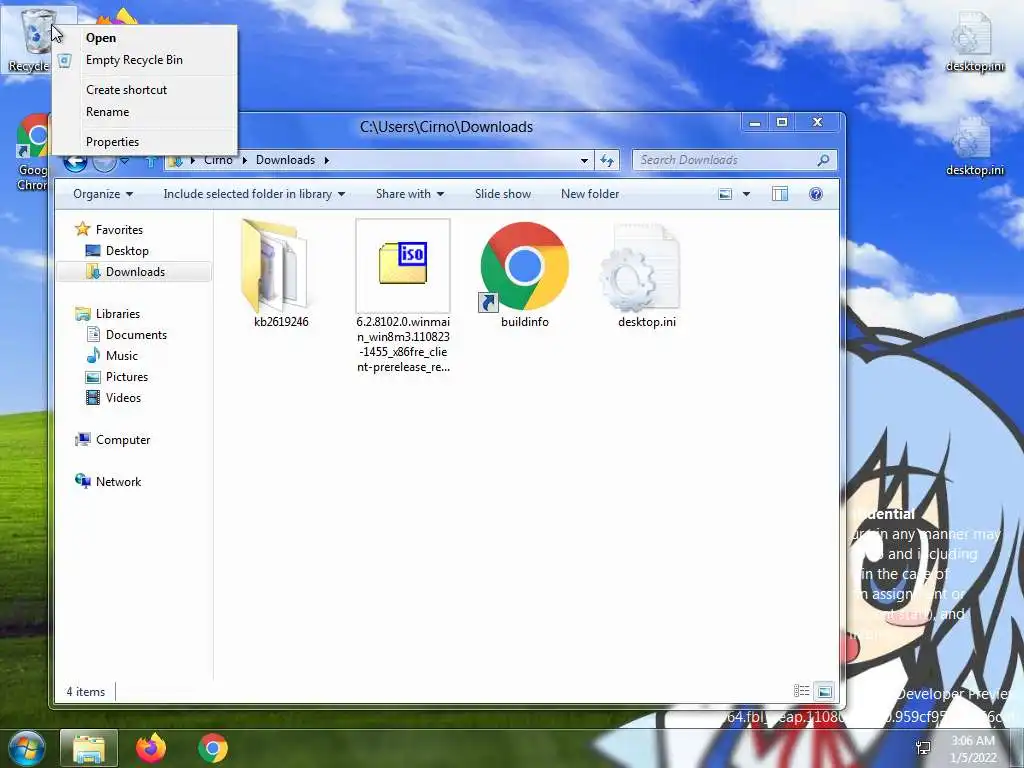Select desktop.ini file in Downloads
Viewport: 1024px width, 768px height.
[641, 267]
